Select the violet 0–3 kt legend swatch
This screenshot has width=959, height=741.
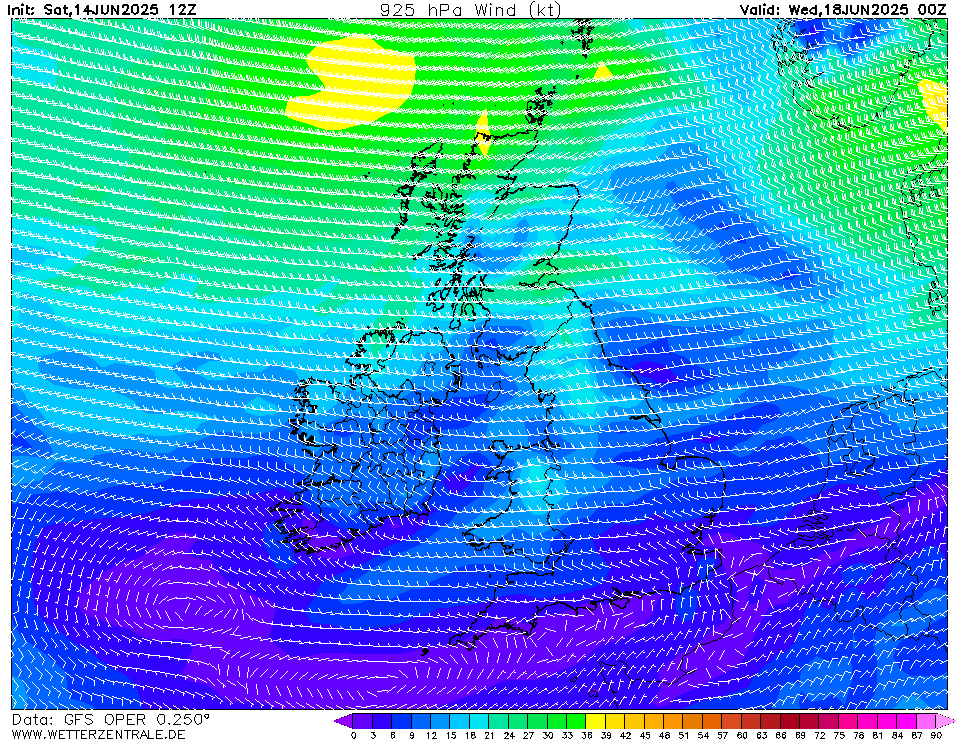click(363, 720)
